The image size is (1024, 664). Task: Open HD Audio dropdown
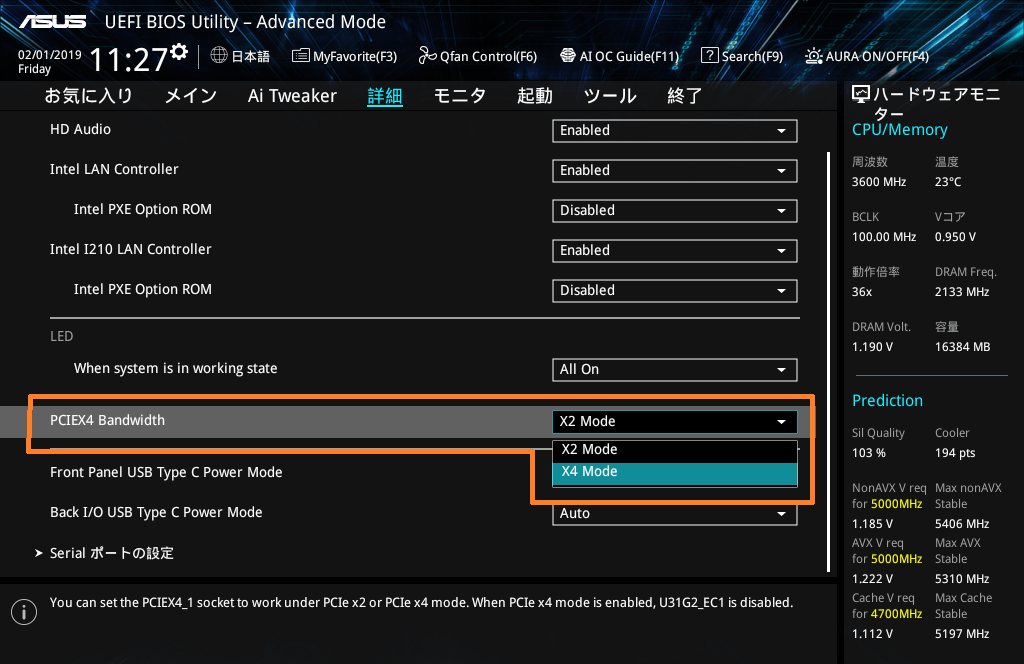click(x=675, y=131)
